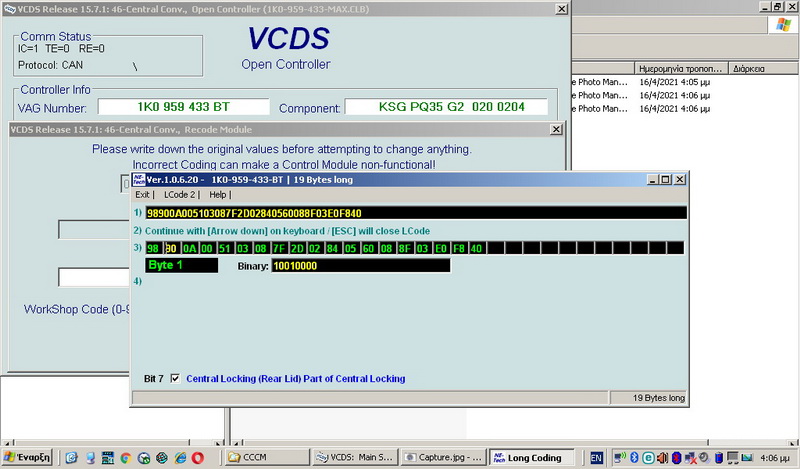The image size is (800, 469).
Task: Open the Bluetooth tray icon
Action: pos(634,458)
